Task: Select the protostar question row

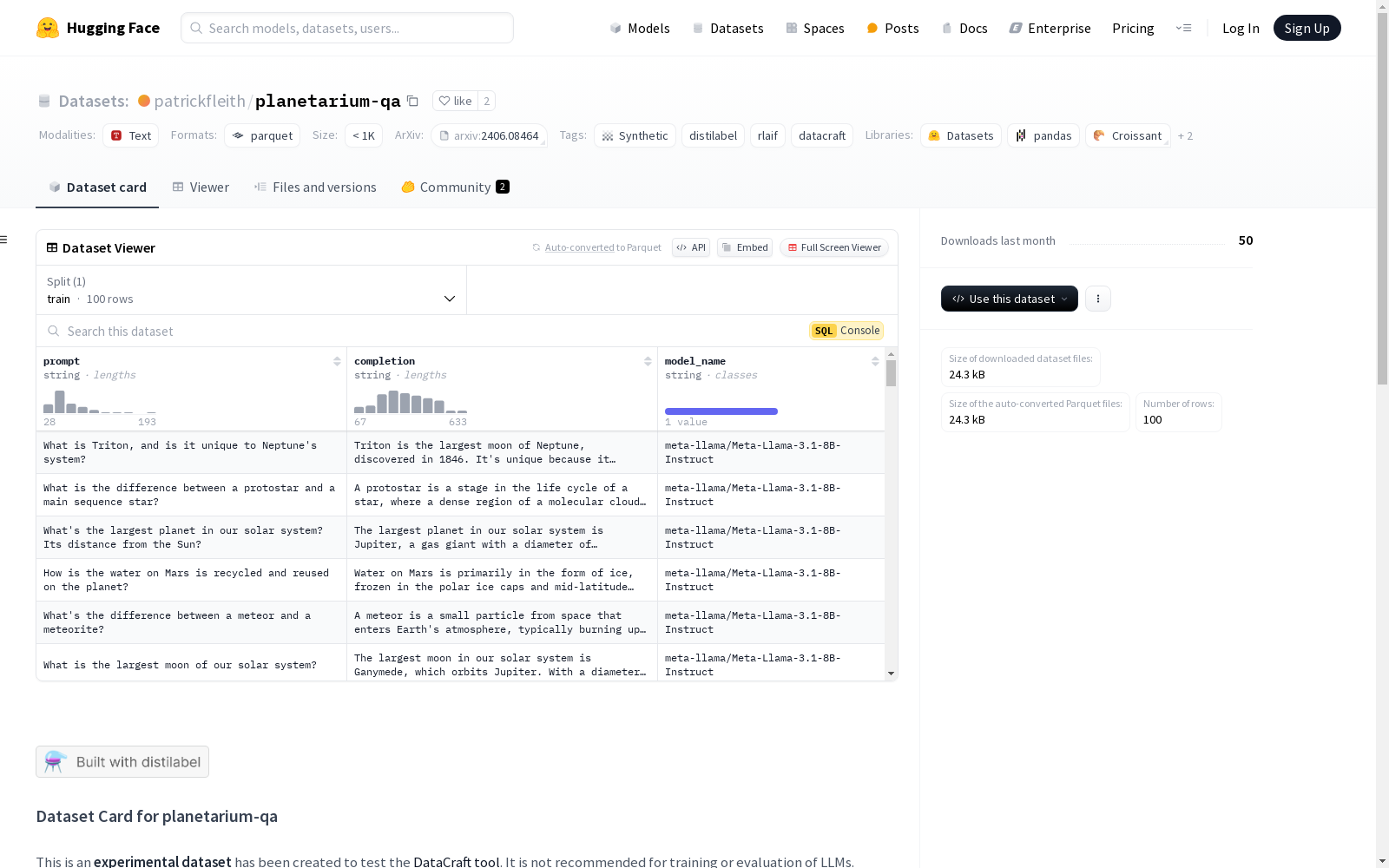Action: click(460, 495)
